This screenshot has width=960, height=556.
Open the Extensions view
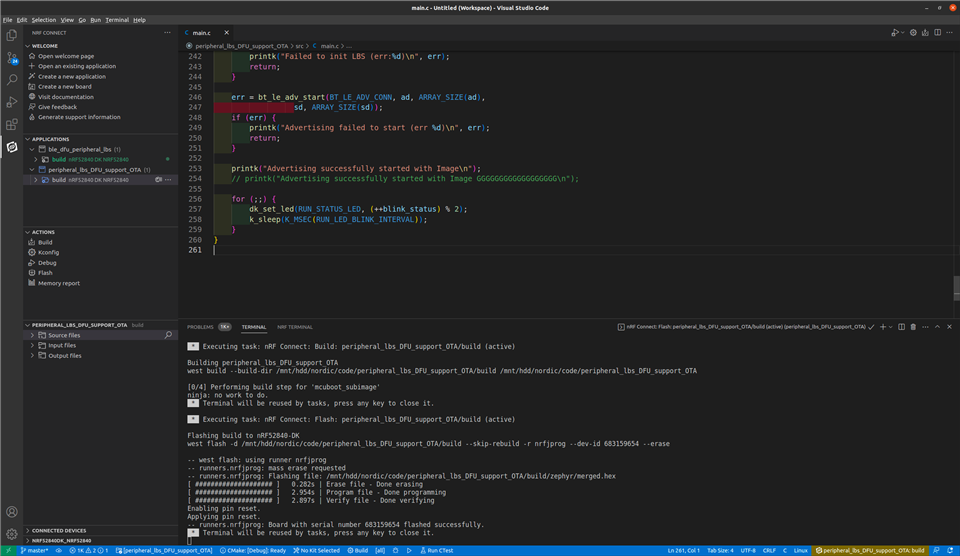click(12, 124)
